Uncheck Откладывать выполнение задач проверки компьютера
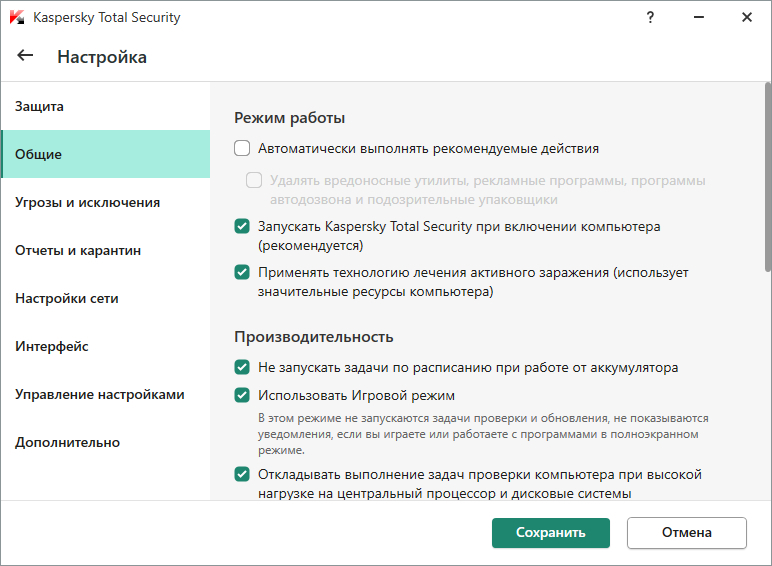772x566 pixels. pos(242,474)
